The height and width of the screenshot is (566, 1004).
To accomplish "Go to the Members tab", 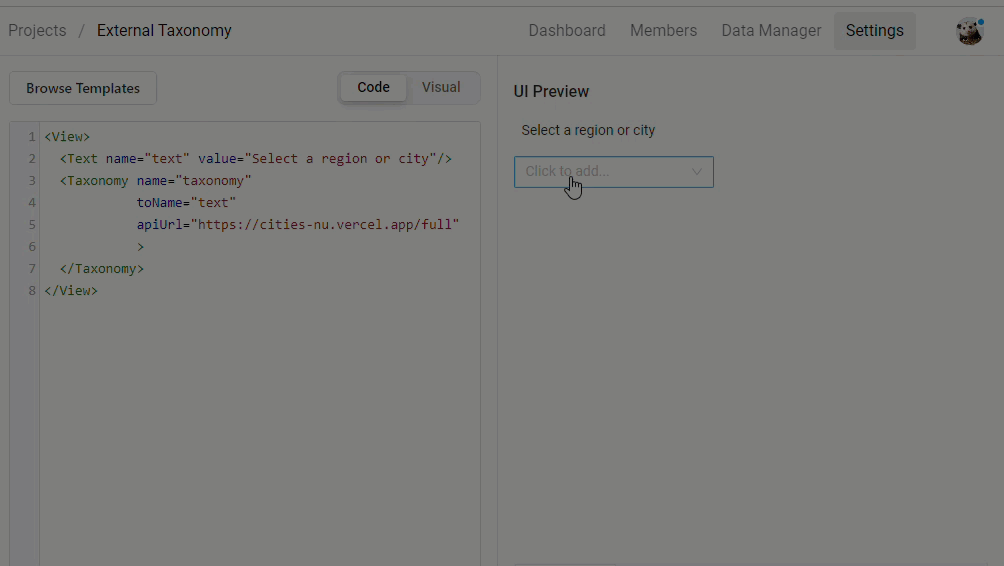I will (663, 31).
